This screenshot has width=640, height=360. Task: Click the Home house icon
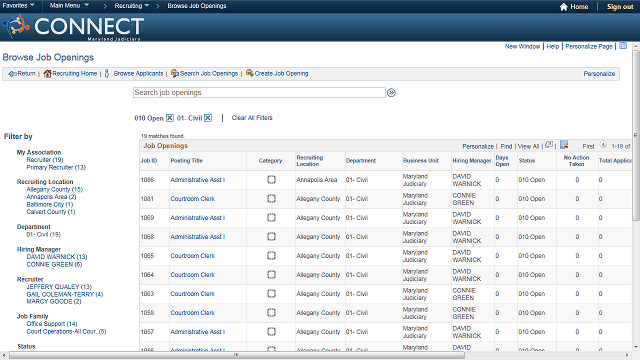point(564,7)
